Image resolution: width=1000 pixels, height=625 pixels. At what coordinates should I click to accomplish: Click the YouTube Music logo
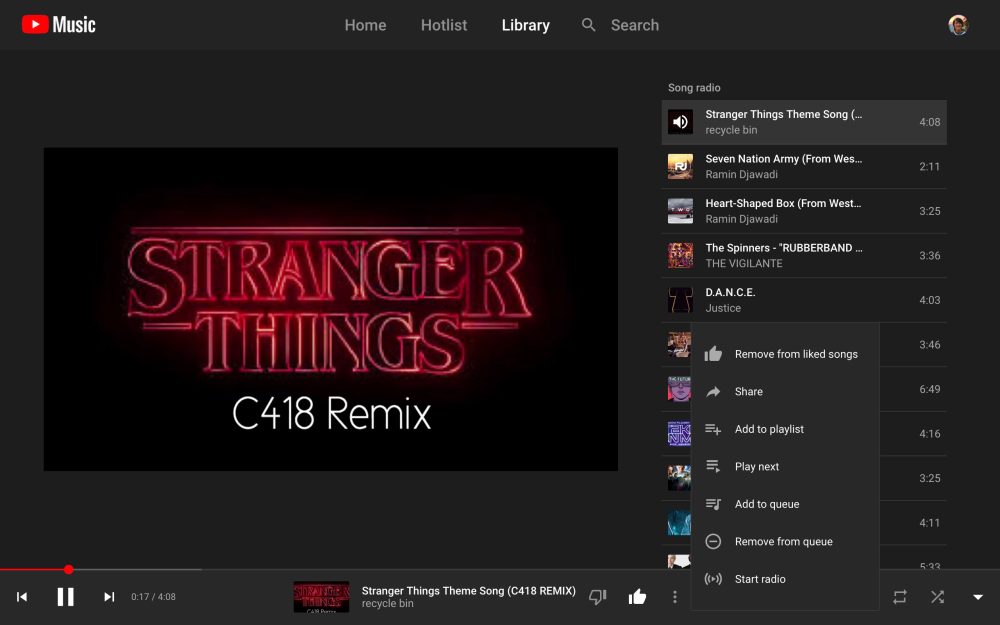pyautogui.click(x=58, y=25)
